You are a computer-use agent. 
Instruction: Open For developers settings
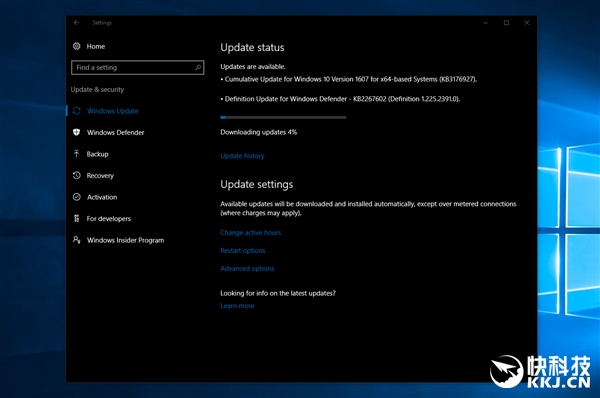[109, 219]
